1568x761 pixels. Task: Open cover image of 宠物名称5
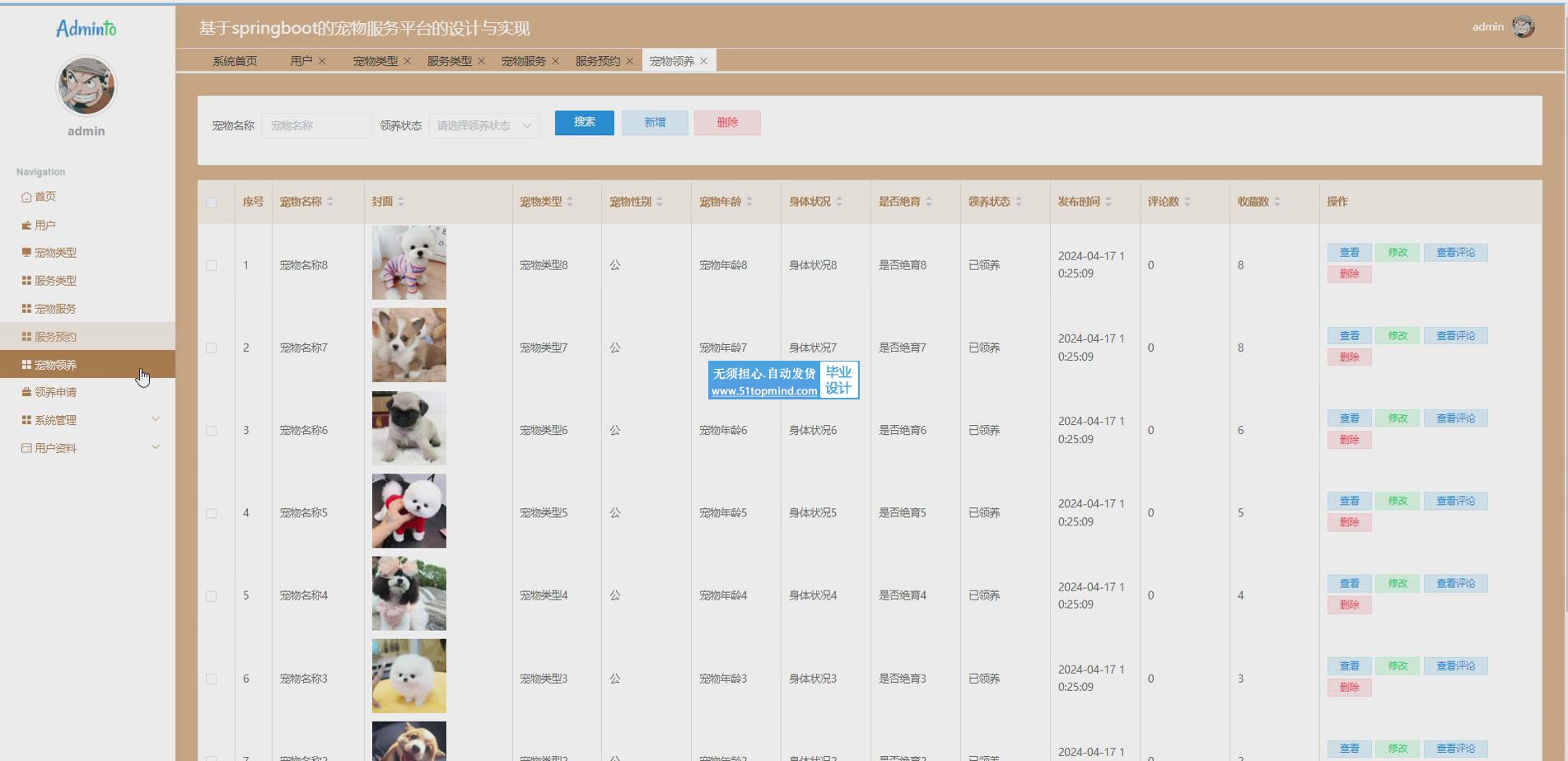pyautogui.click(x=409, y=511)
